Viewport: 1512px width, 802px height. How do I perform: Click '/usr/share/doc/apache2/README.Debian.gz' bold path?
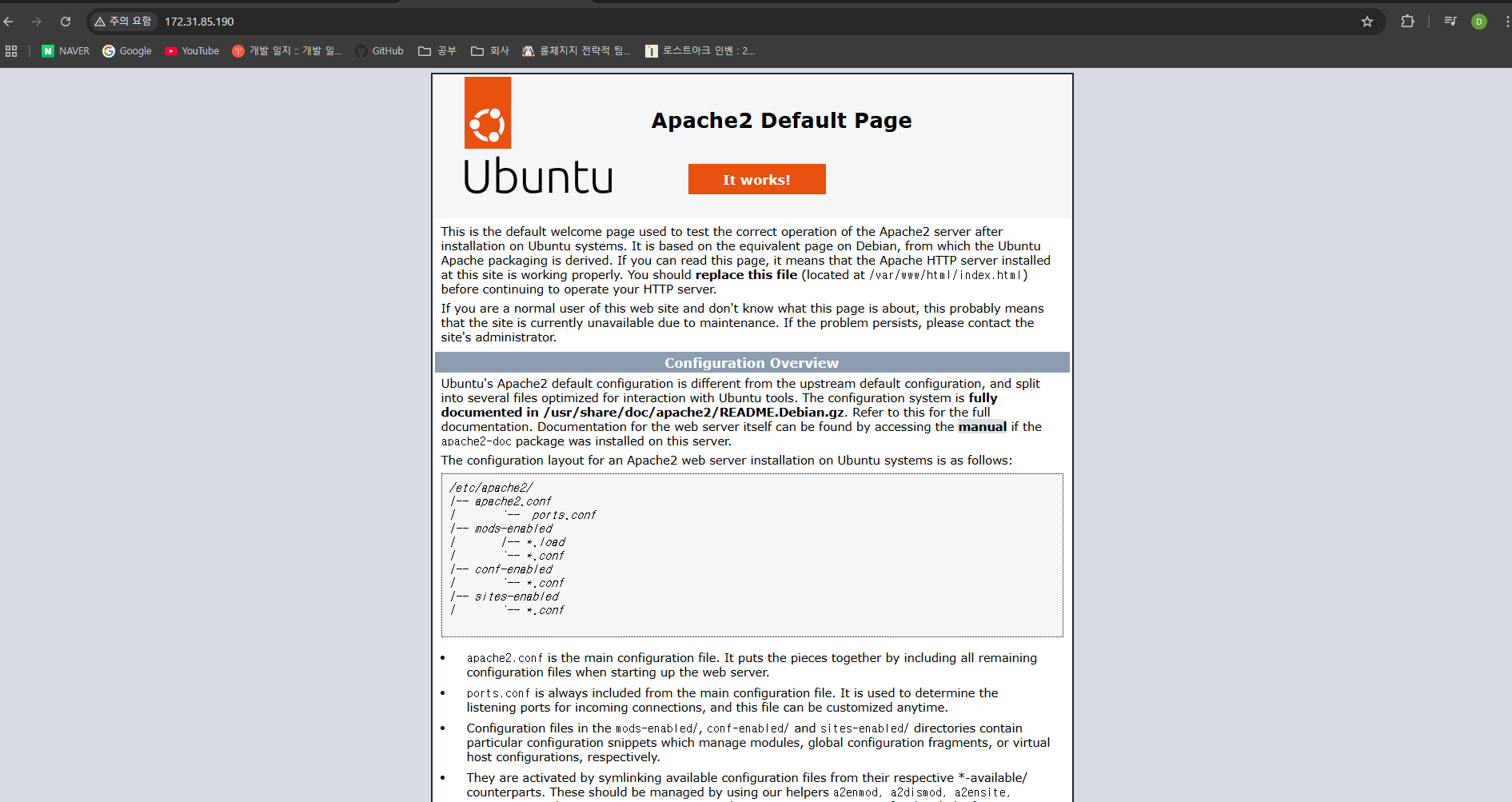[x=694, y=413]
